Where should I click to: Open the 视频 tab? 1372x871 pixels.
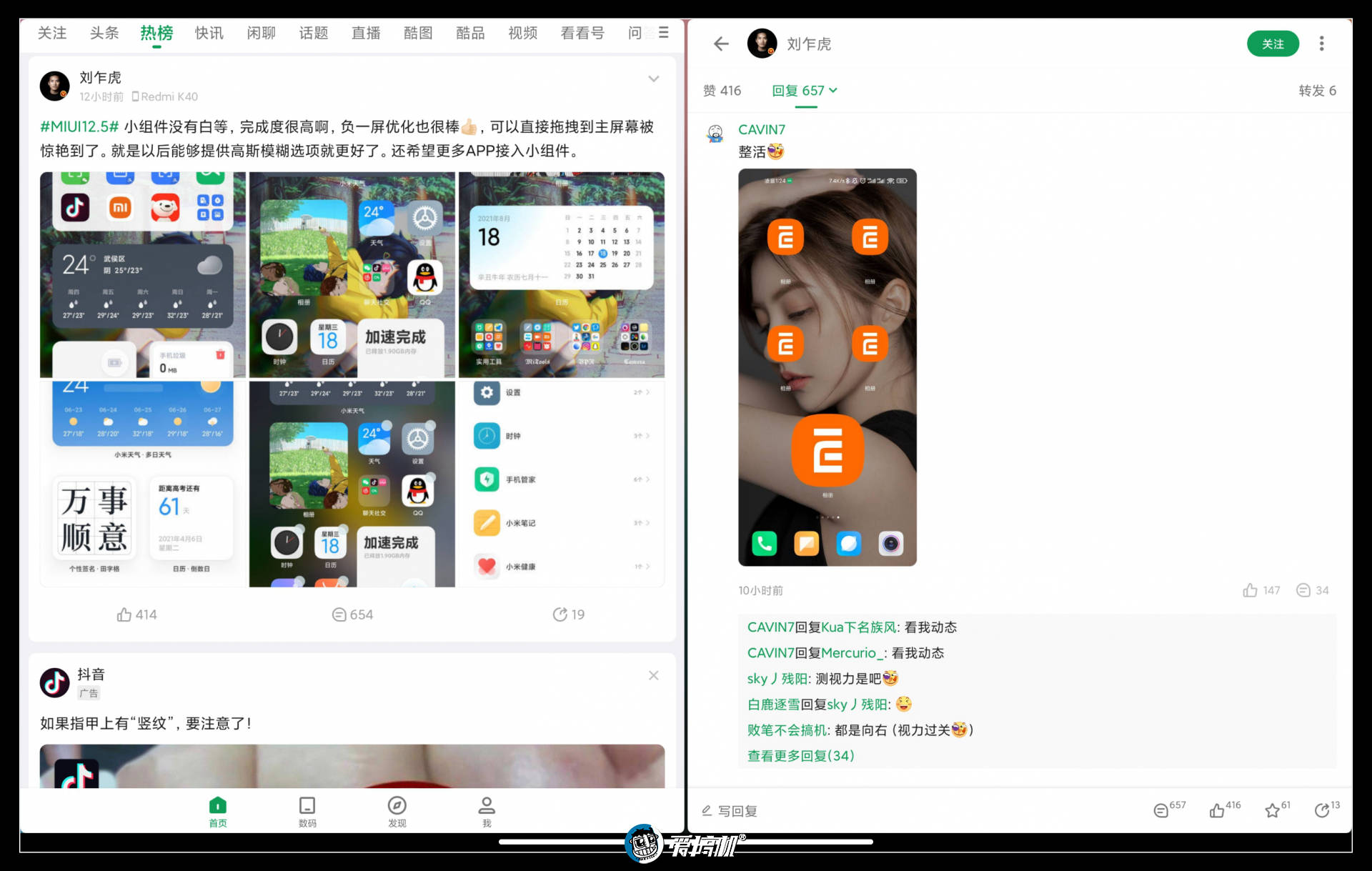(x=522, y=33)
